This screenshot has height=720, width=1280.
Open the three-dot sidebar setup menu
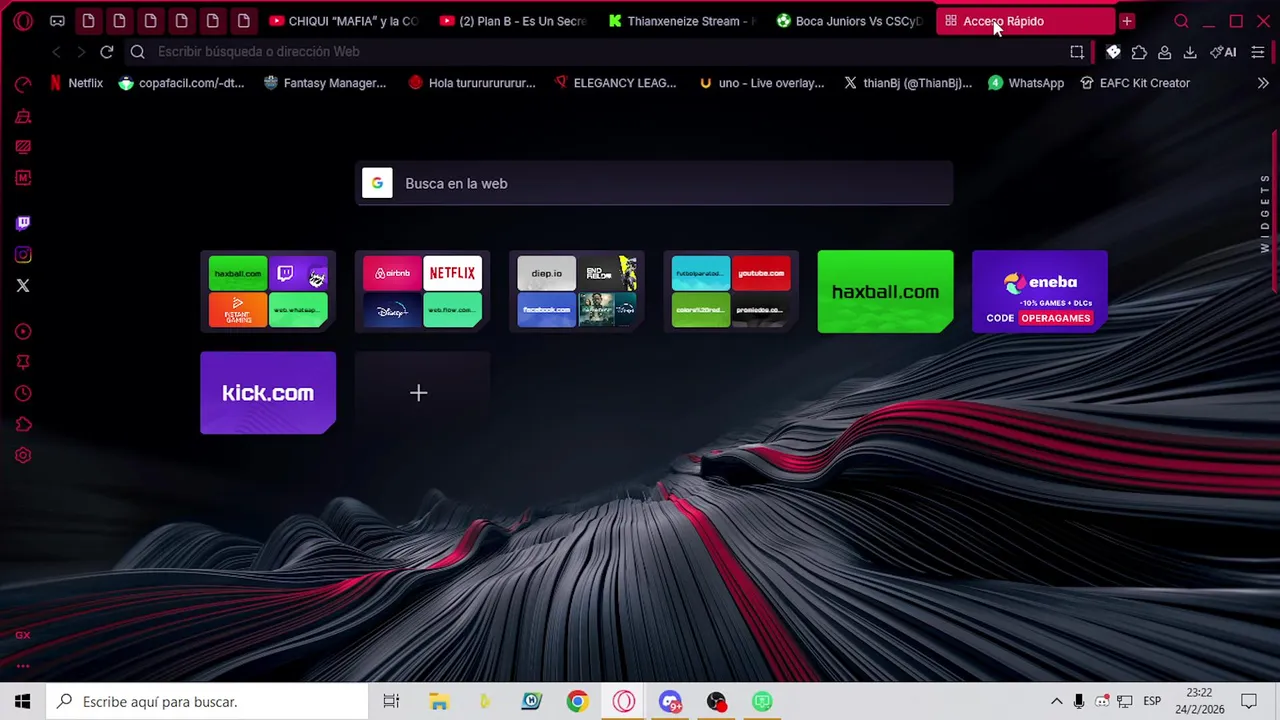click(23, 665)
